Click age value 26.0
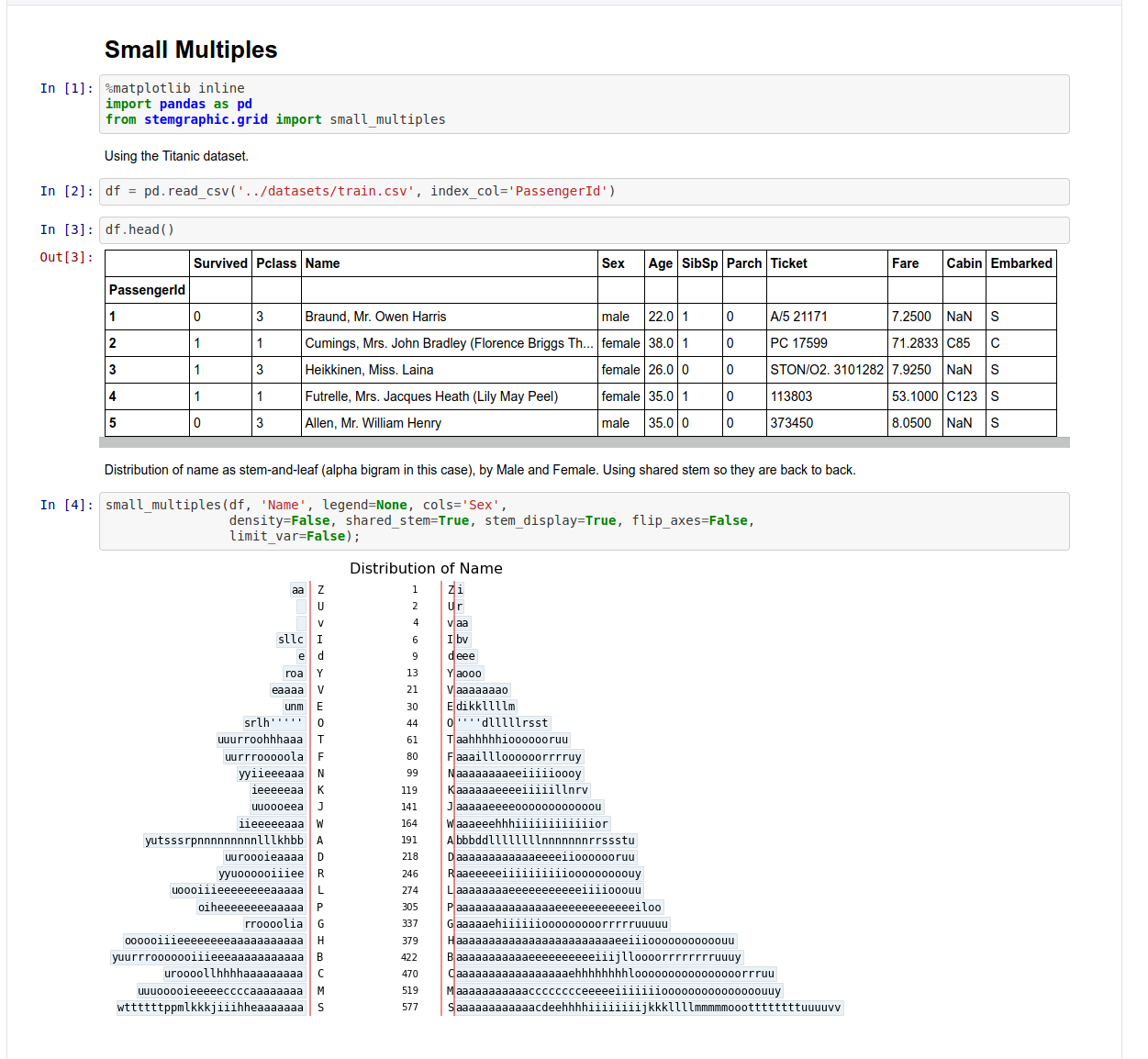The width and height of the screenshot is (1148, 1059). click(661, 370)
